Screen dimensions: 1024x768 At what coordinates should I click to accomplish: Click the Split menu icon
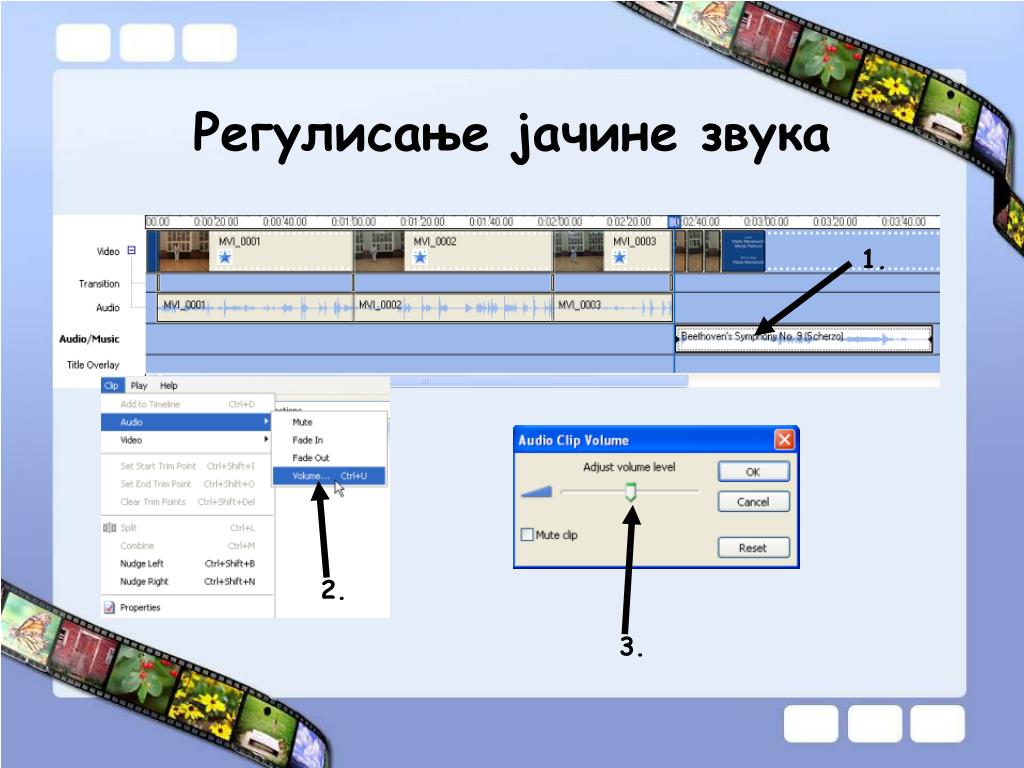109,528
